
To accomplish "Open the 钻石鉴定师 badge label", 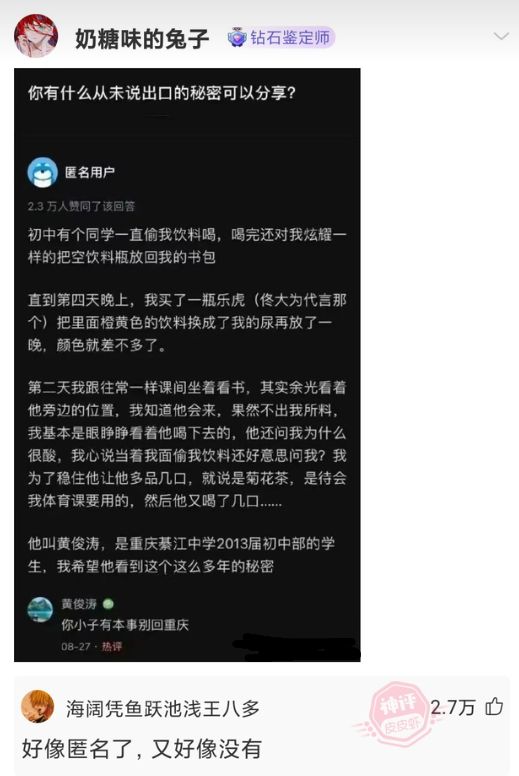I will click(x=290, y=38).
